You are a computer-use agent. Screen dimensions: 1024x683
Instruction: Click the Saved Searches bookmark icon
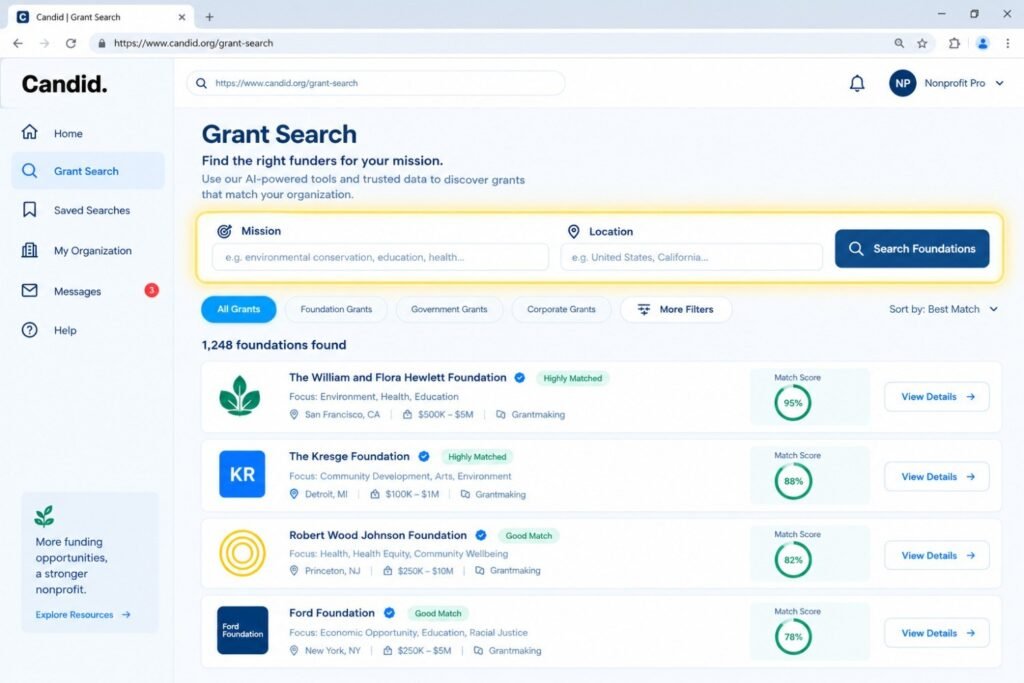[x=29, y=210]
